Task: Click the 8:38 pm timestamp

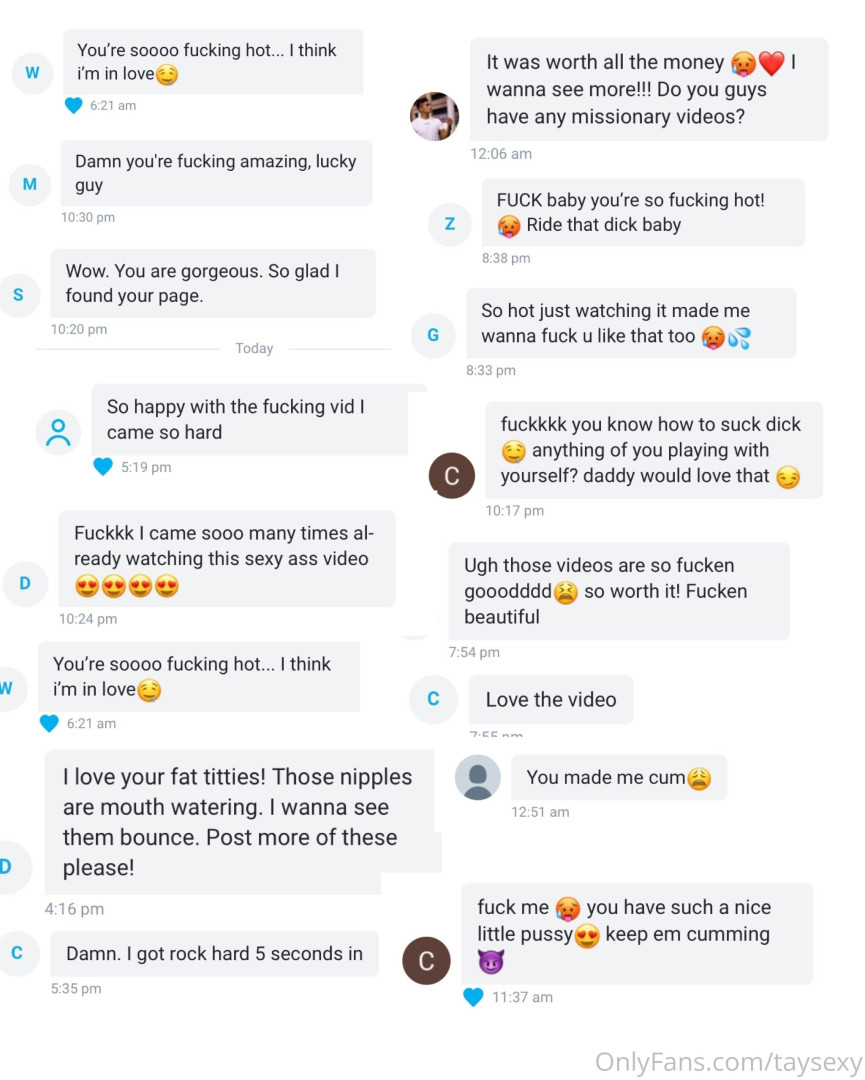Action: (x=507, y=258)
